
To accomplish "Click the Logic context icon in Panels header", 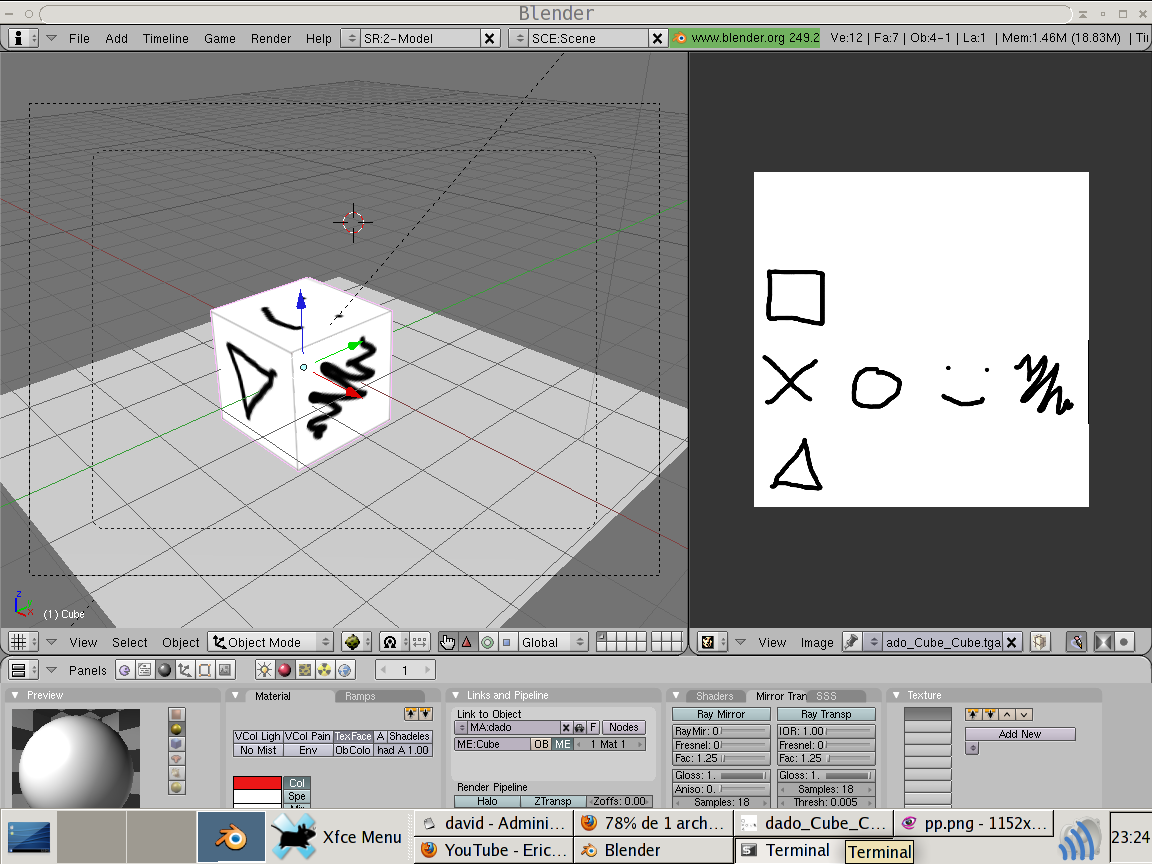I will tap(125, 670).
